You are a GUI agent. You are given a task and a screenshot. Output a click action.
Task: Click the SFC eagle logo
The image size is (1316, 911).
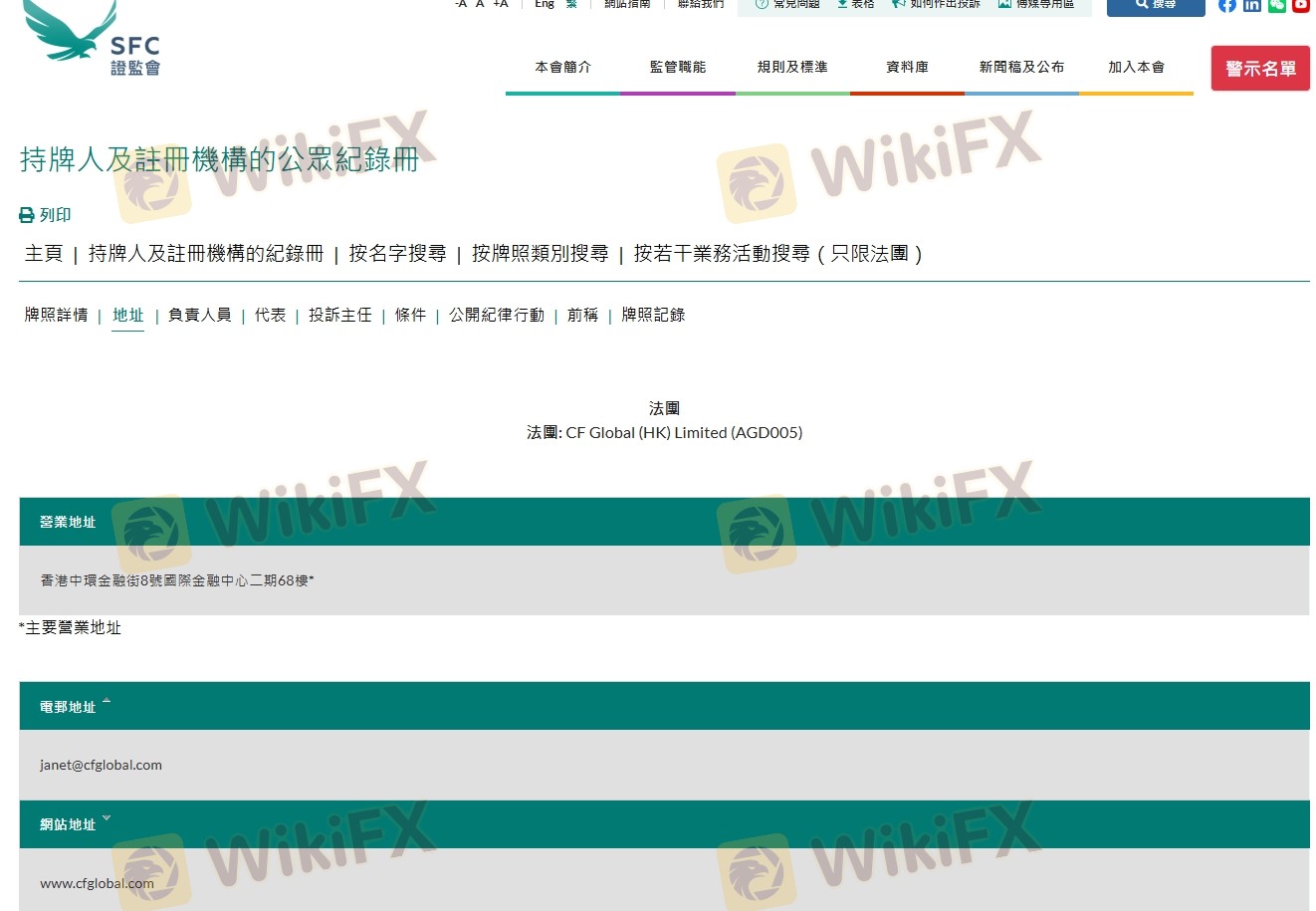coord(91,38)
